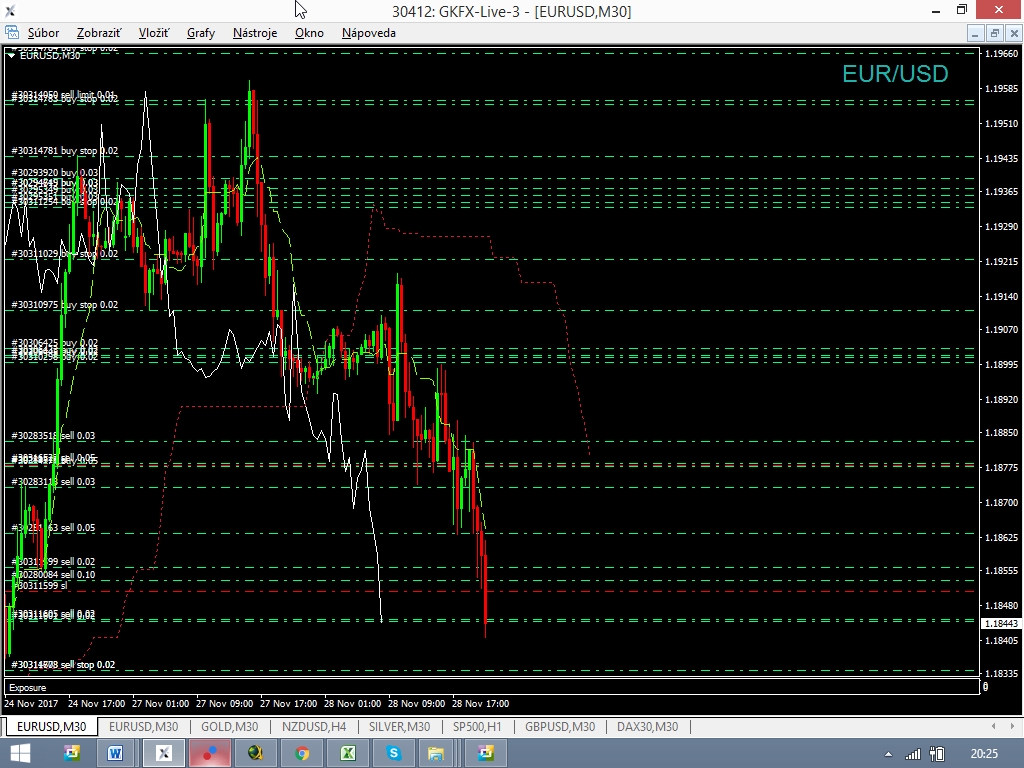The height and width of the screenshot is (768, 1024).
Task: Click the 1.19660 price scale value
Action: (1001, 54)
